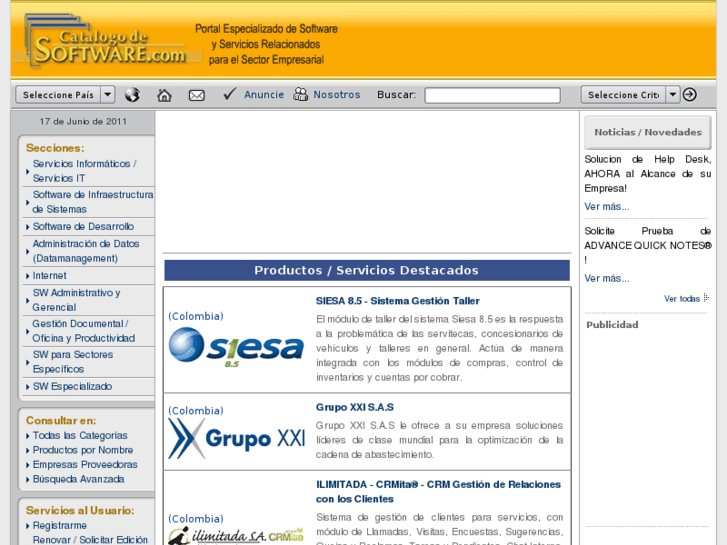
Task: Click (Colombia) label above Siesa logo
Action: (x=196, y=316)
